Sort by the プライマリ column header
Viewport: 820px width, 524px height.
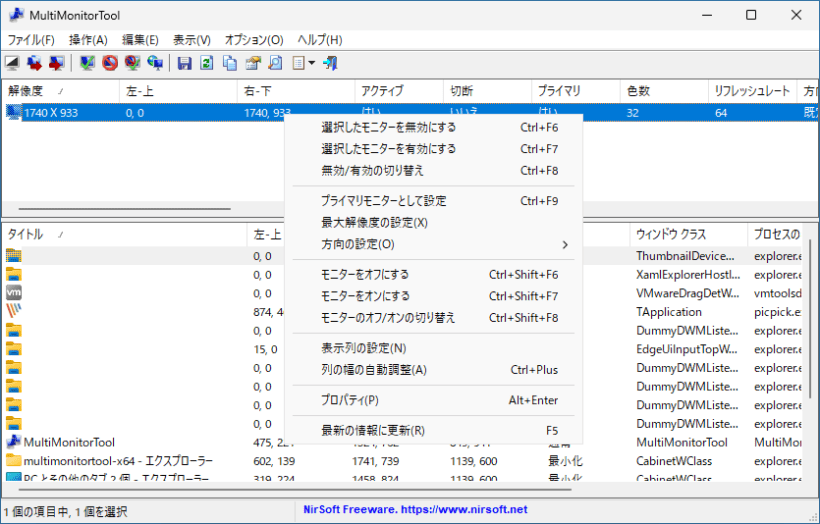576,91
